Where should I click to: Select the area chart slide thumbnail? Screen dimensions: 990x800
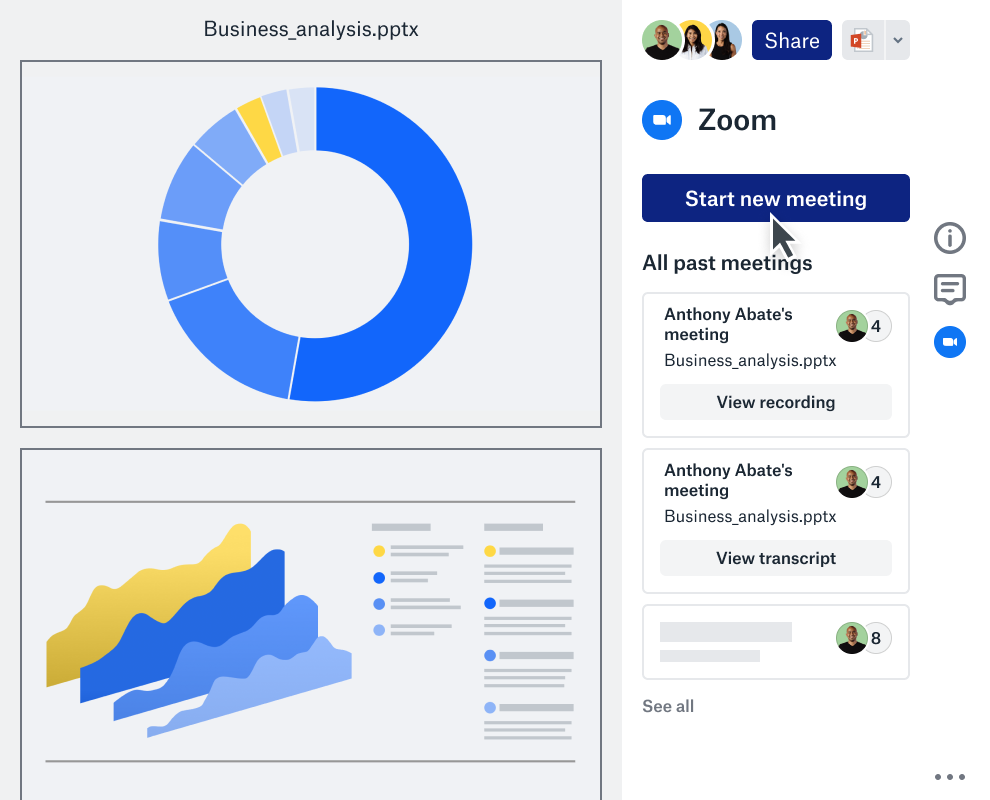311,622
